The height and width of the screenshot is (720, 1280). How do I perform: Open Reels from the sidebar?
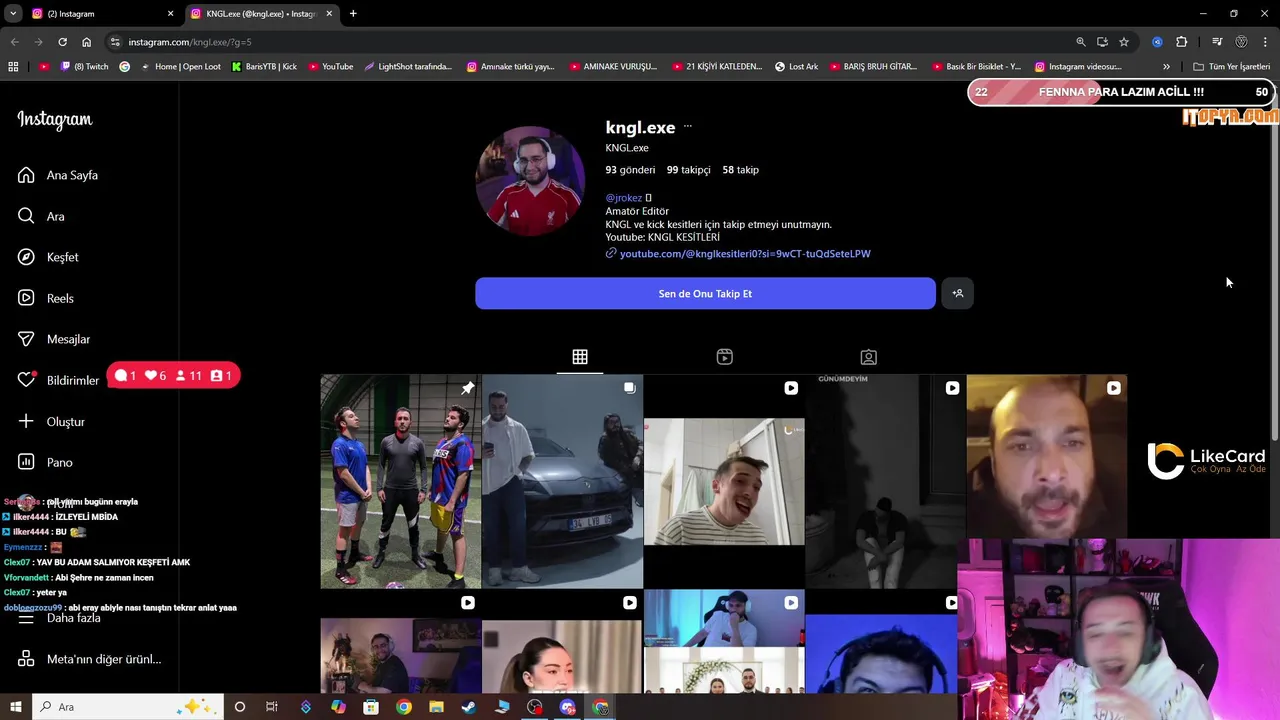(45, 298)
